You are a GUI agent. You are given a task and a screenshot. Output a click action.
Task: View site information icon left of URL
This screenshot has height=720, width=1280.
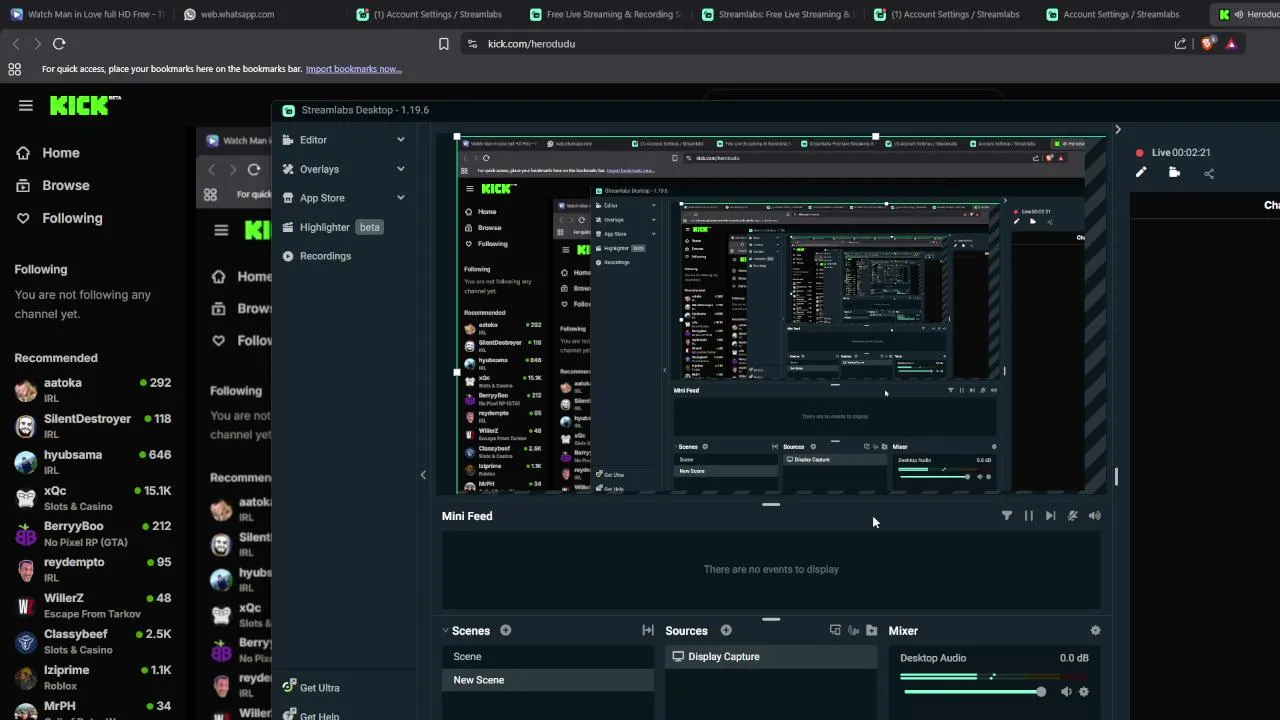[x=472, y=44]
